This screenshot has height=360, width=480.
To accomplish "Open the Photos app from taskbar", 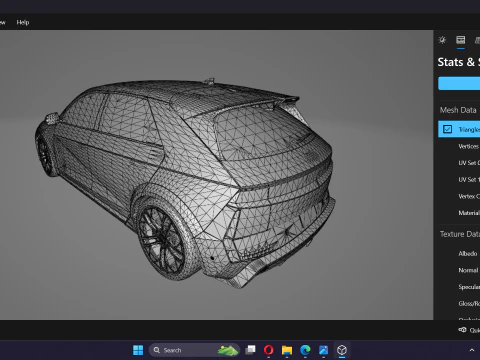I will click(x=323, y=350).
